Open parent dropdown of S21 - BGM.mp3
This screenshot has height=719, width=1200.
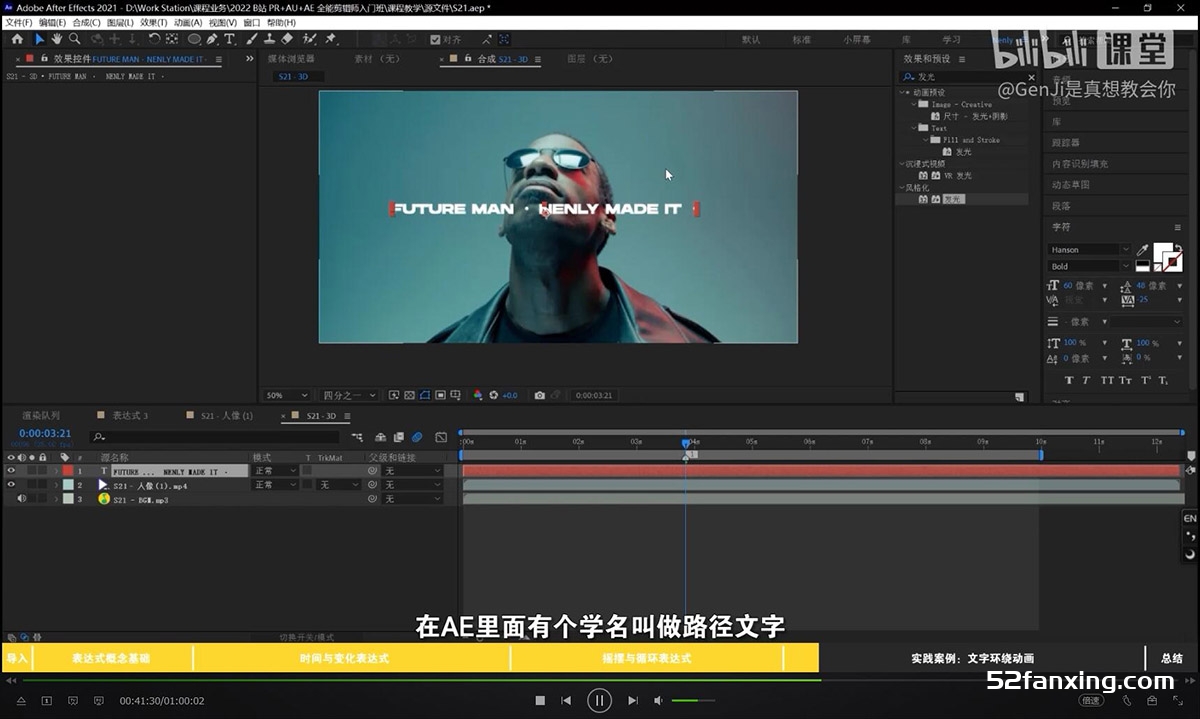tap(413, 499)
